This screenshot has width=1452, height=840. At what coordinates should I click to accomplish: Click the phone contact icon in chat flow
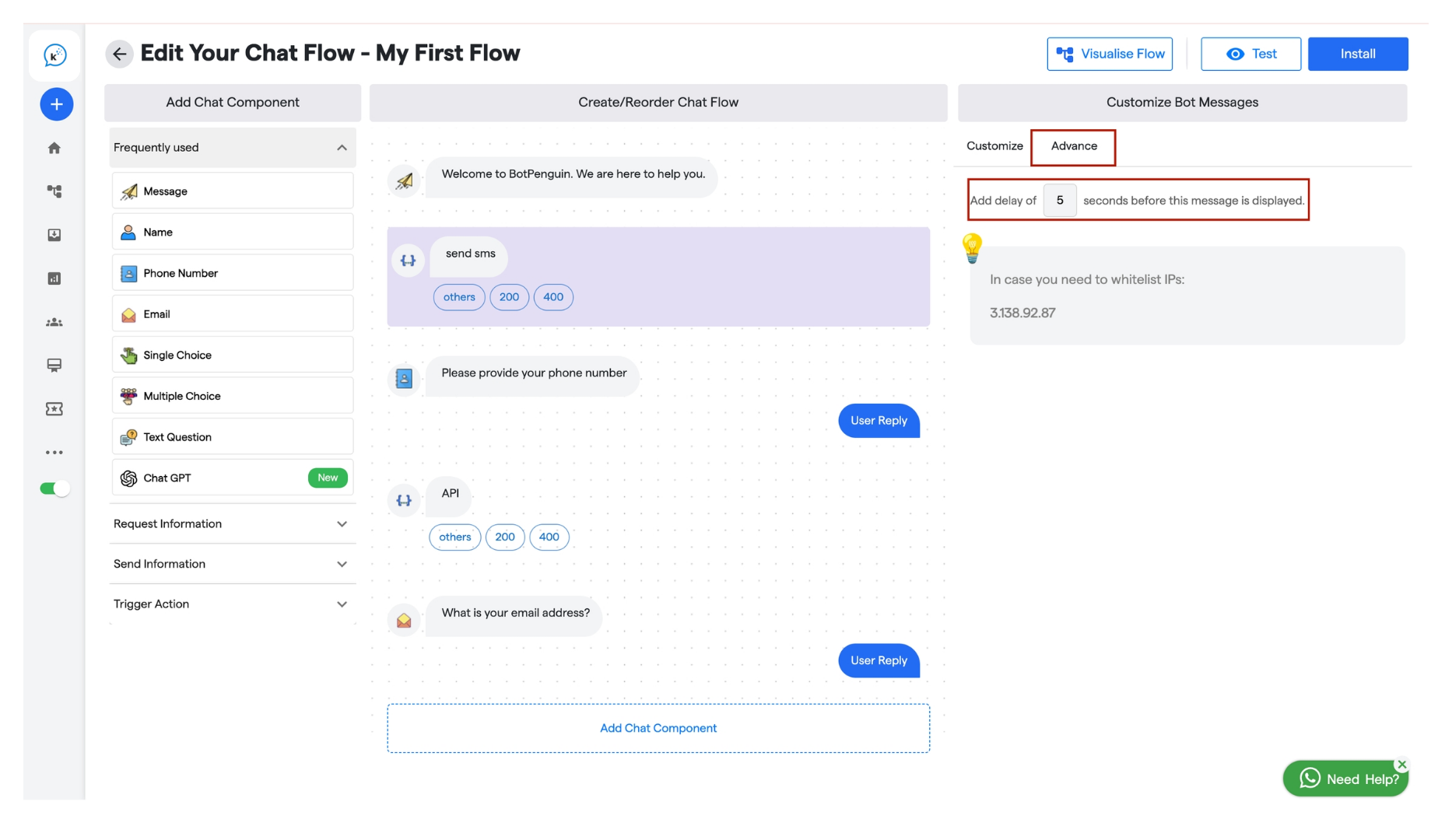point(404,379)
